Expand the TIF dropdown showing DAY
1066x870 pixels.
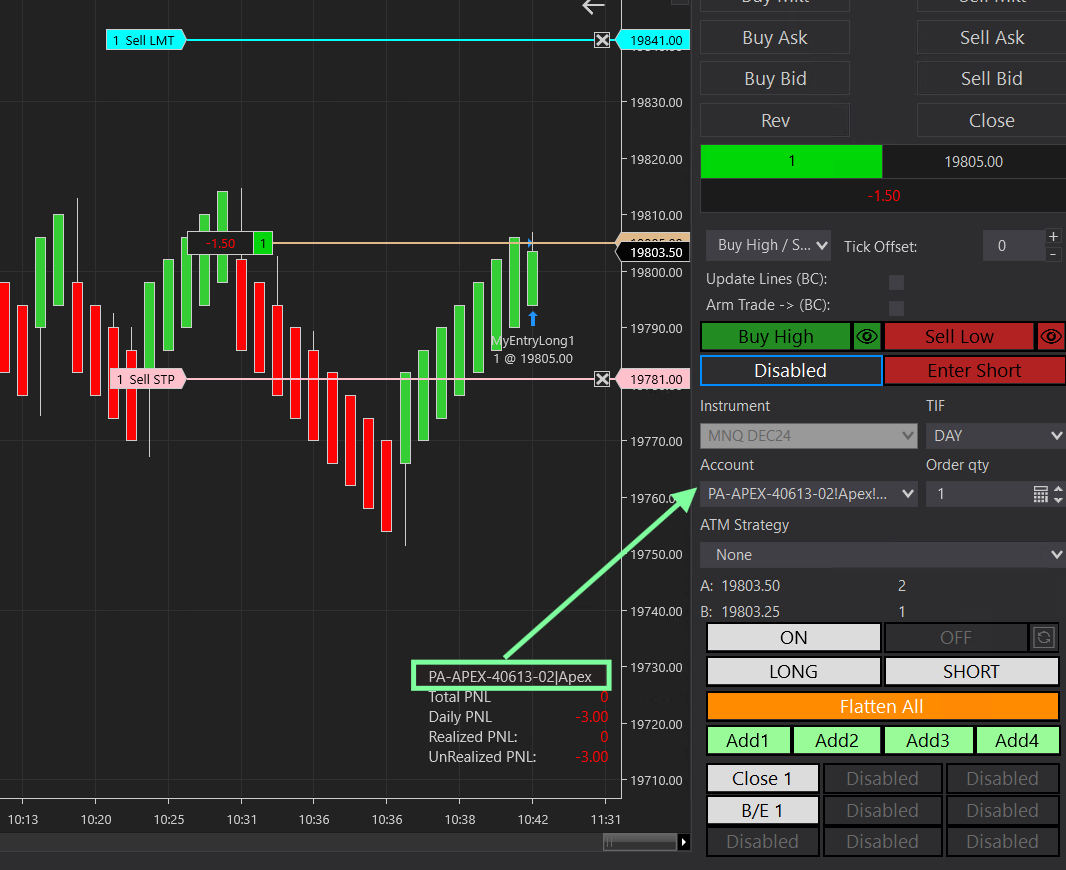pyautogui.click(x=995, y=436)
